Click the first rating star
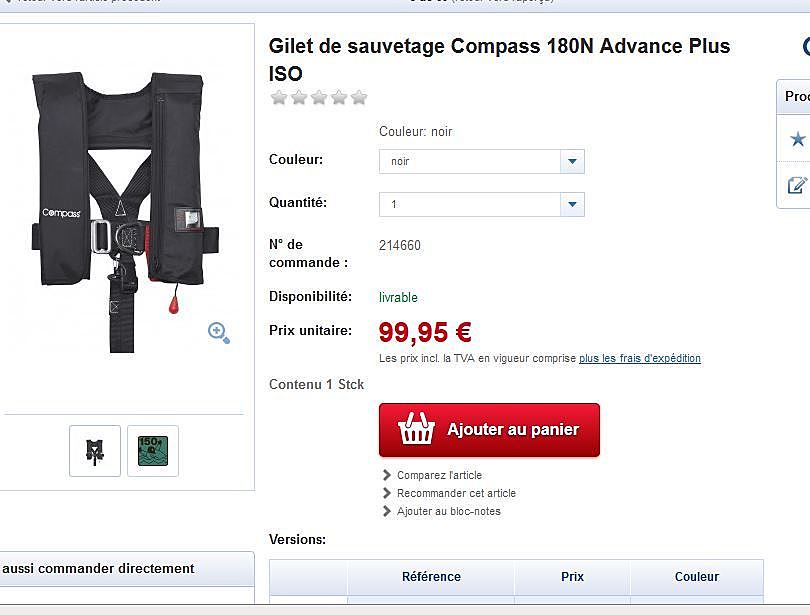 [x=279, y=97]
